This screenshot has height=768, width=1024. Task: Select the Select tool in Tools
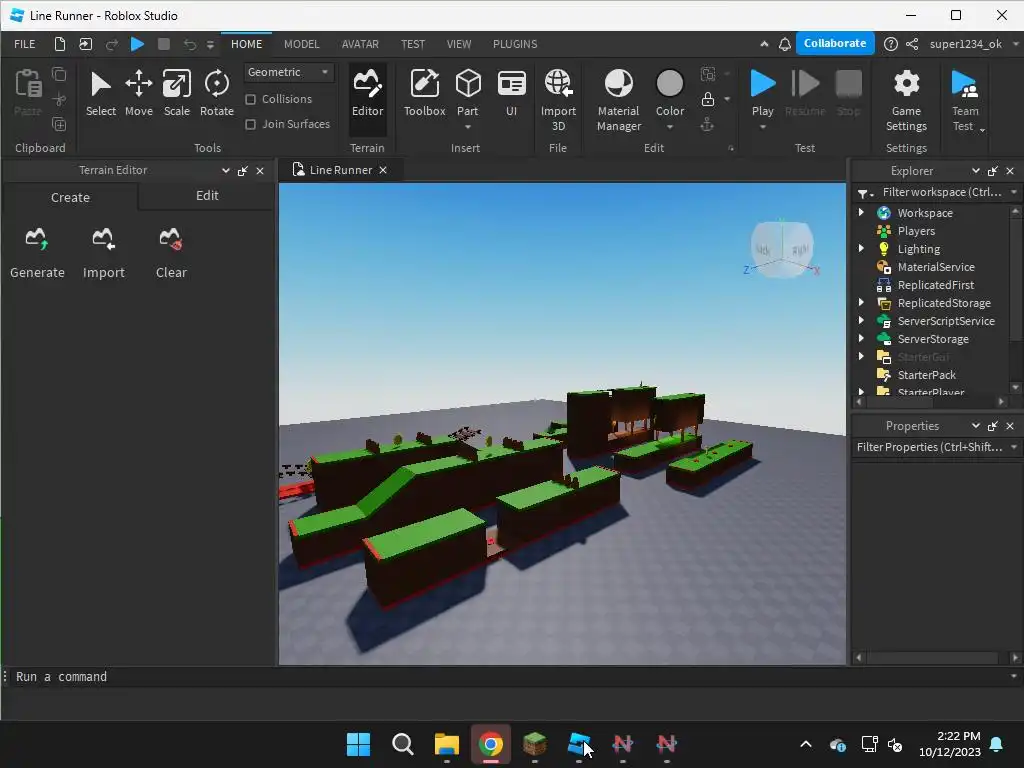101,94
